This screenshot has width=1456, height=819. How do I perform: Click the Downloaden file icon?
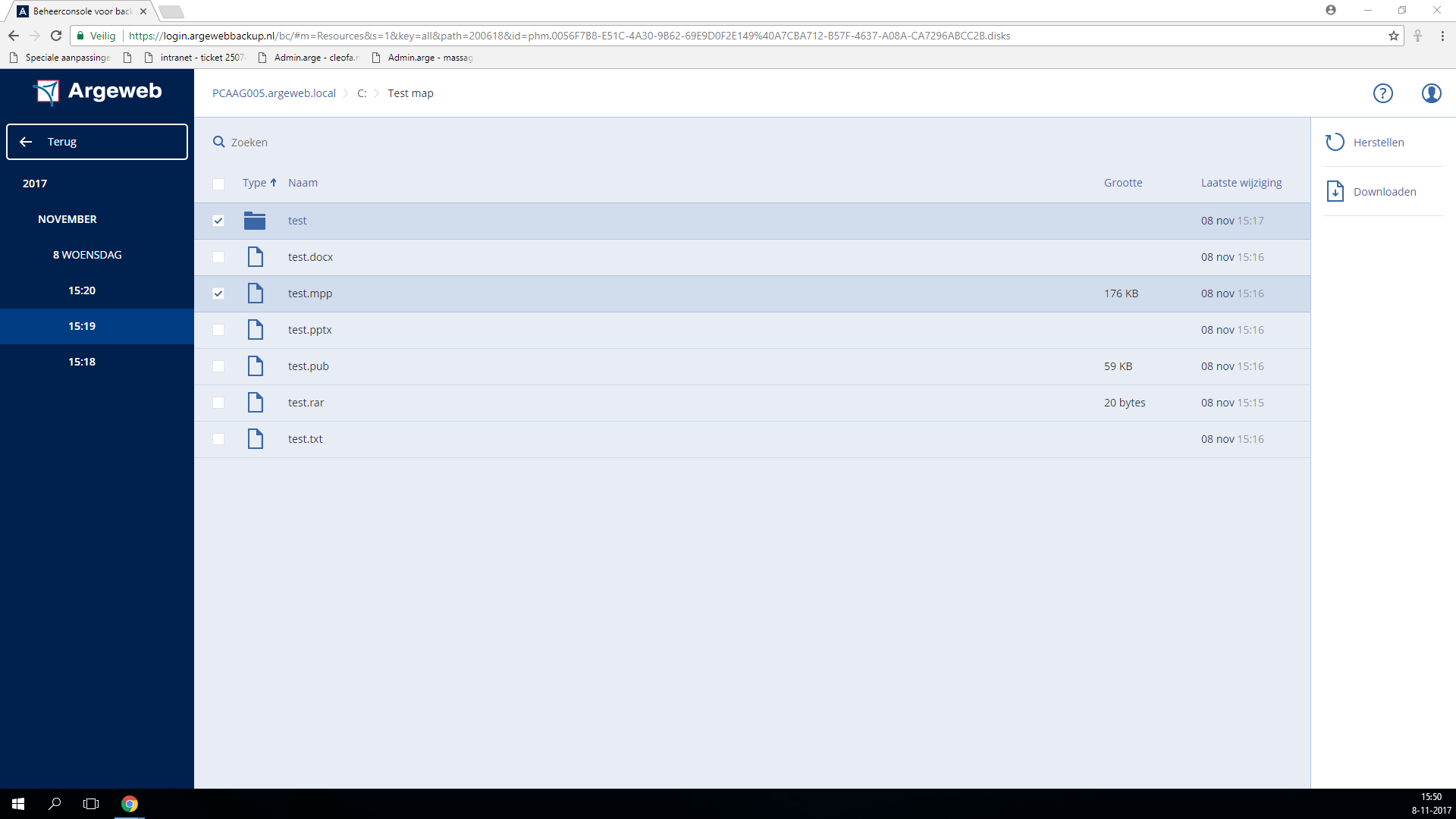(1335, 191)
